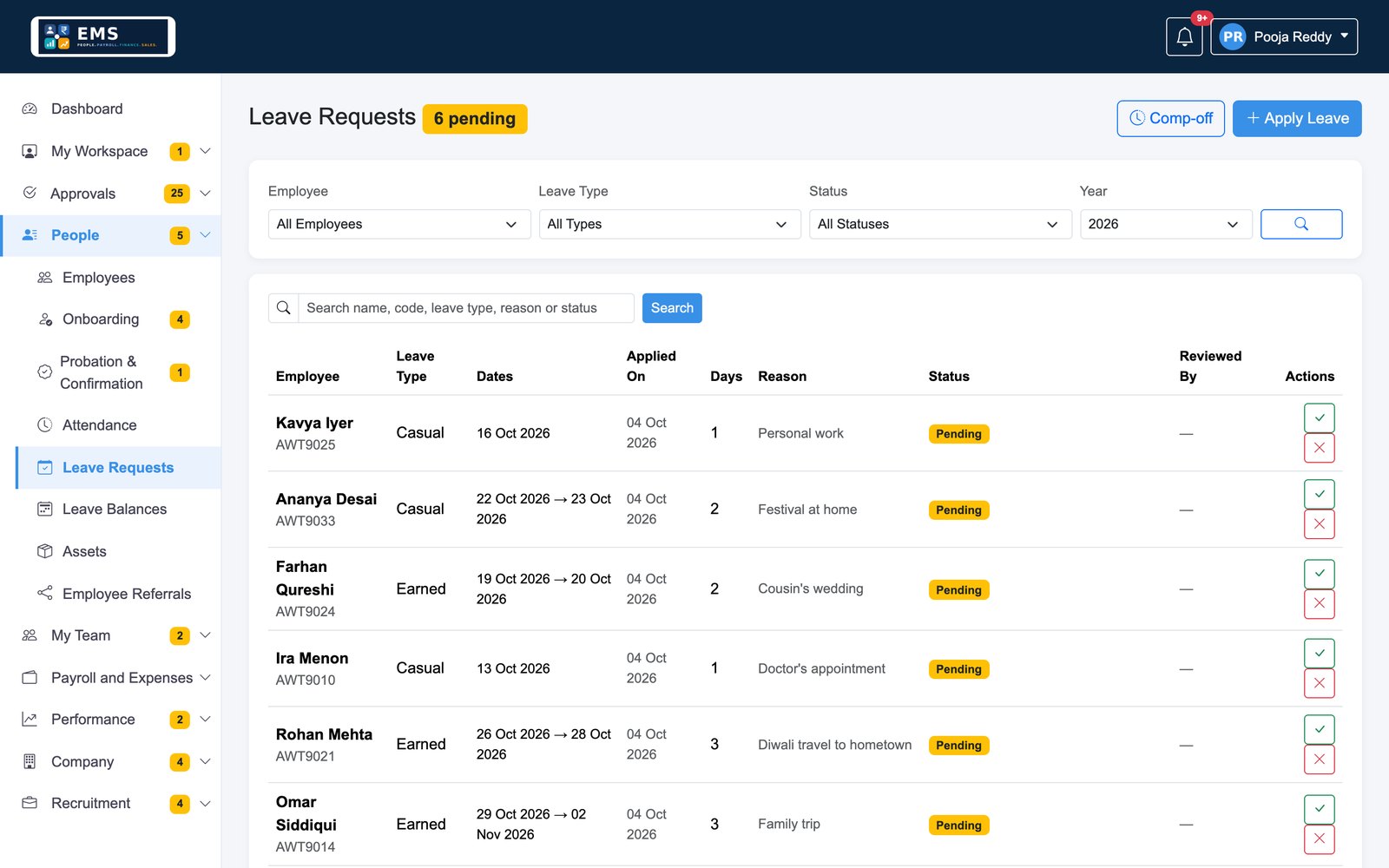Approve Farhan Qureshi's leave request

point(1319,574)
